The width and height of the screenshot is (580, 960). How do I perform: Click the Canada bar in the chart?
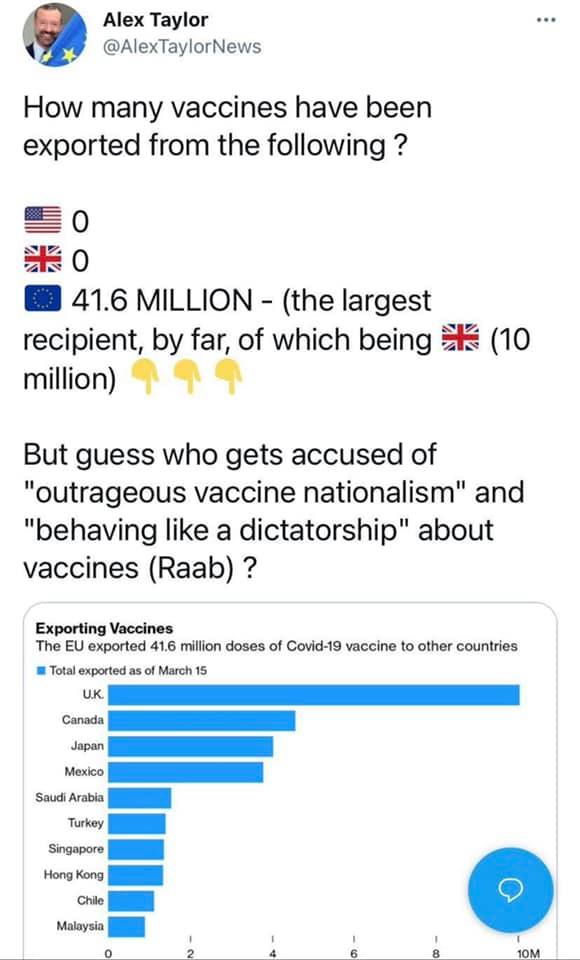[x=201, y=721]
